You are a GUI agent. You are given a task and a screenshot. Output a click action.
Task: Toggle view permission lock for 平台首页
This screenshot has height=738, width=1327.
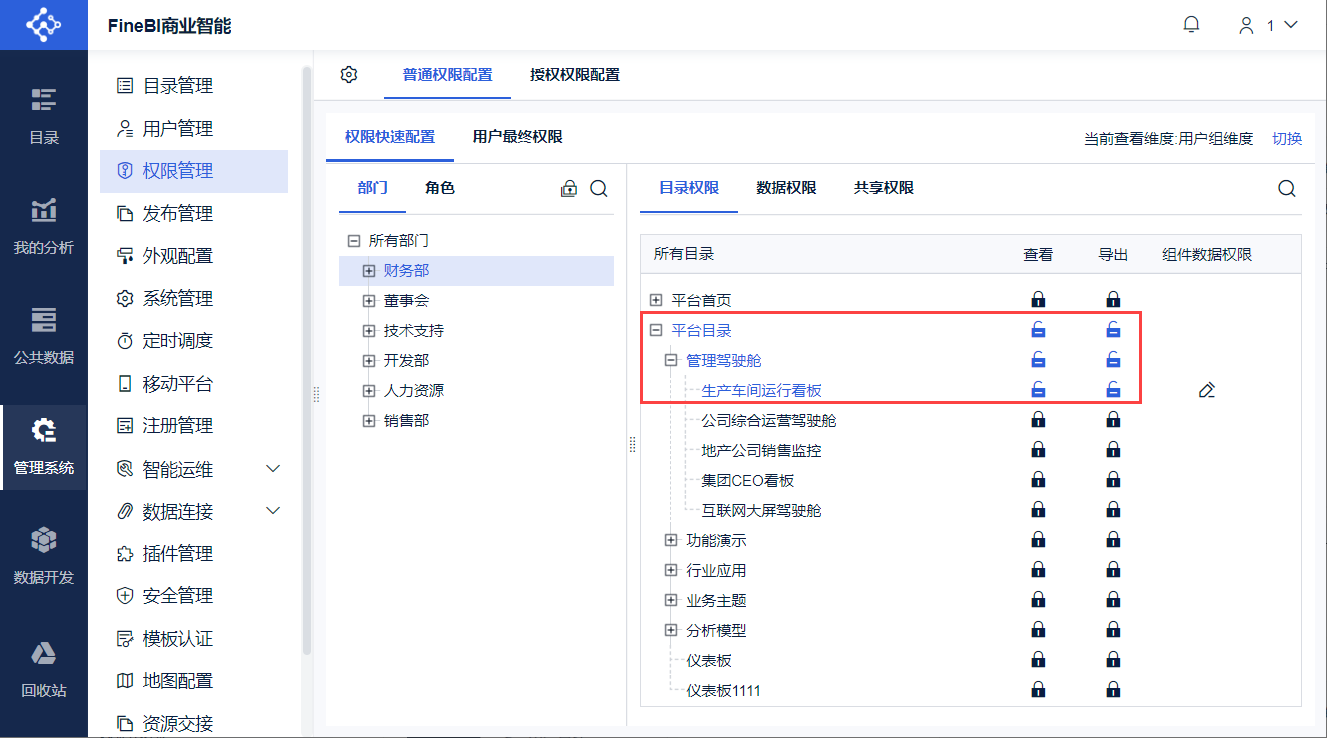pyautogui.click(x=1038, y=299)
